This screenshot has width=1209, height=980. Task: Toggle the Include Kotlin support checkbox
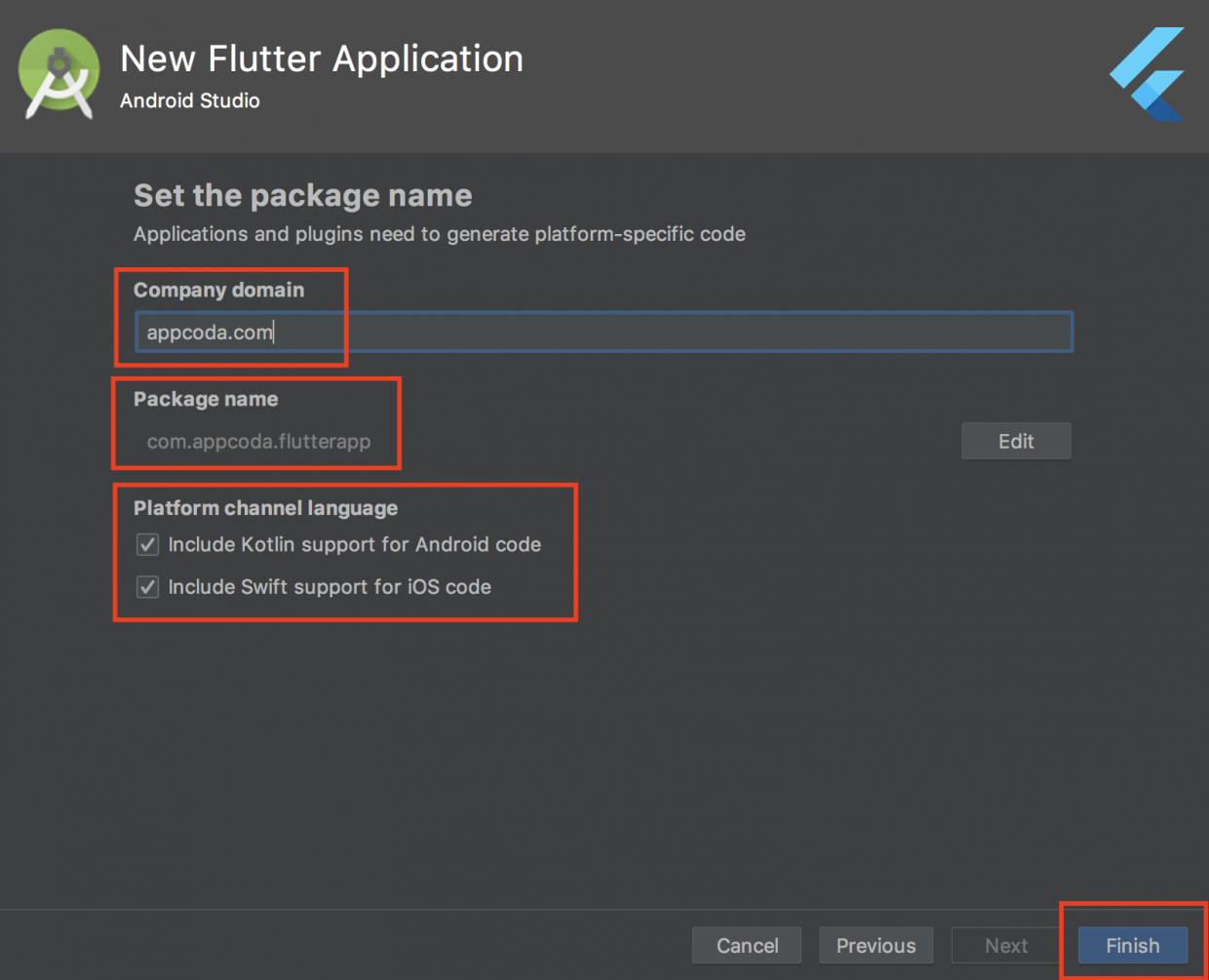[147, 545]
